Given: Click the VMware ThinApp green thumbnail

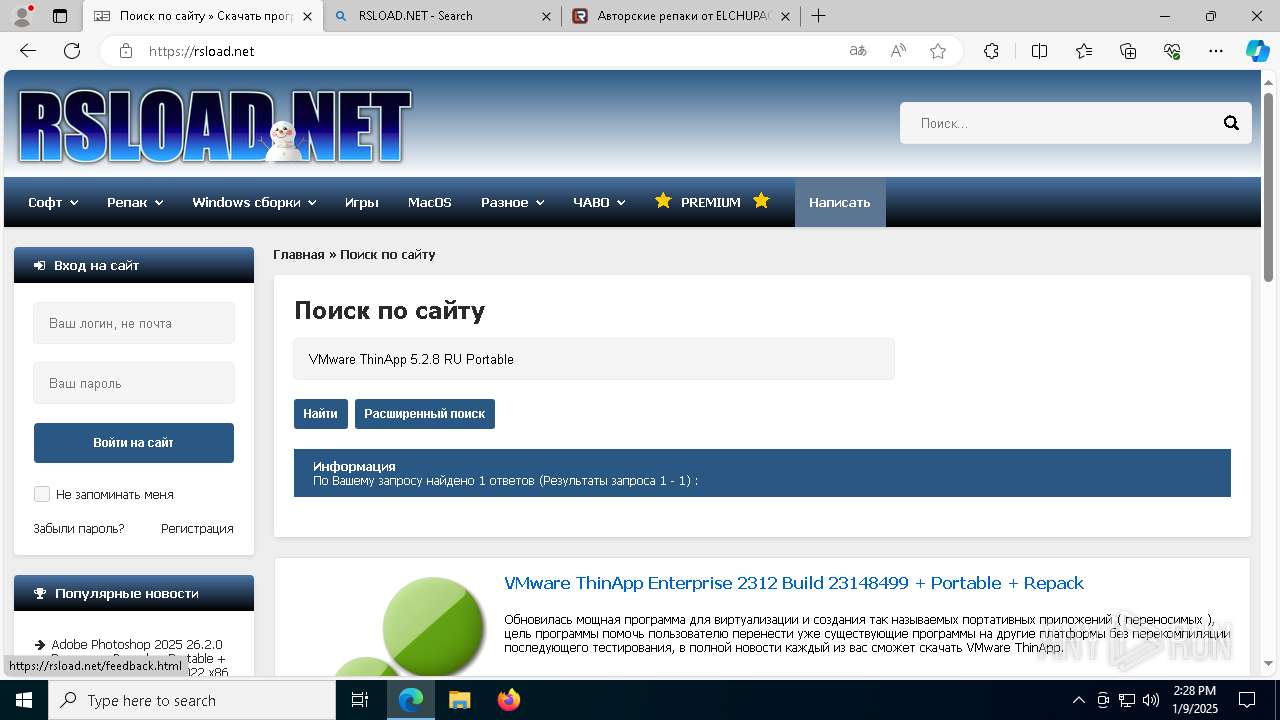Looking at the screenshot, I should click(x=408, y=625).
